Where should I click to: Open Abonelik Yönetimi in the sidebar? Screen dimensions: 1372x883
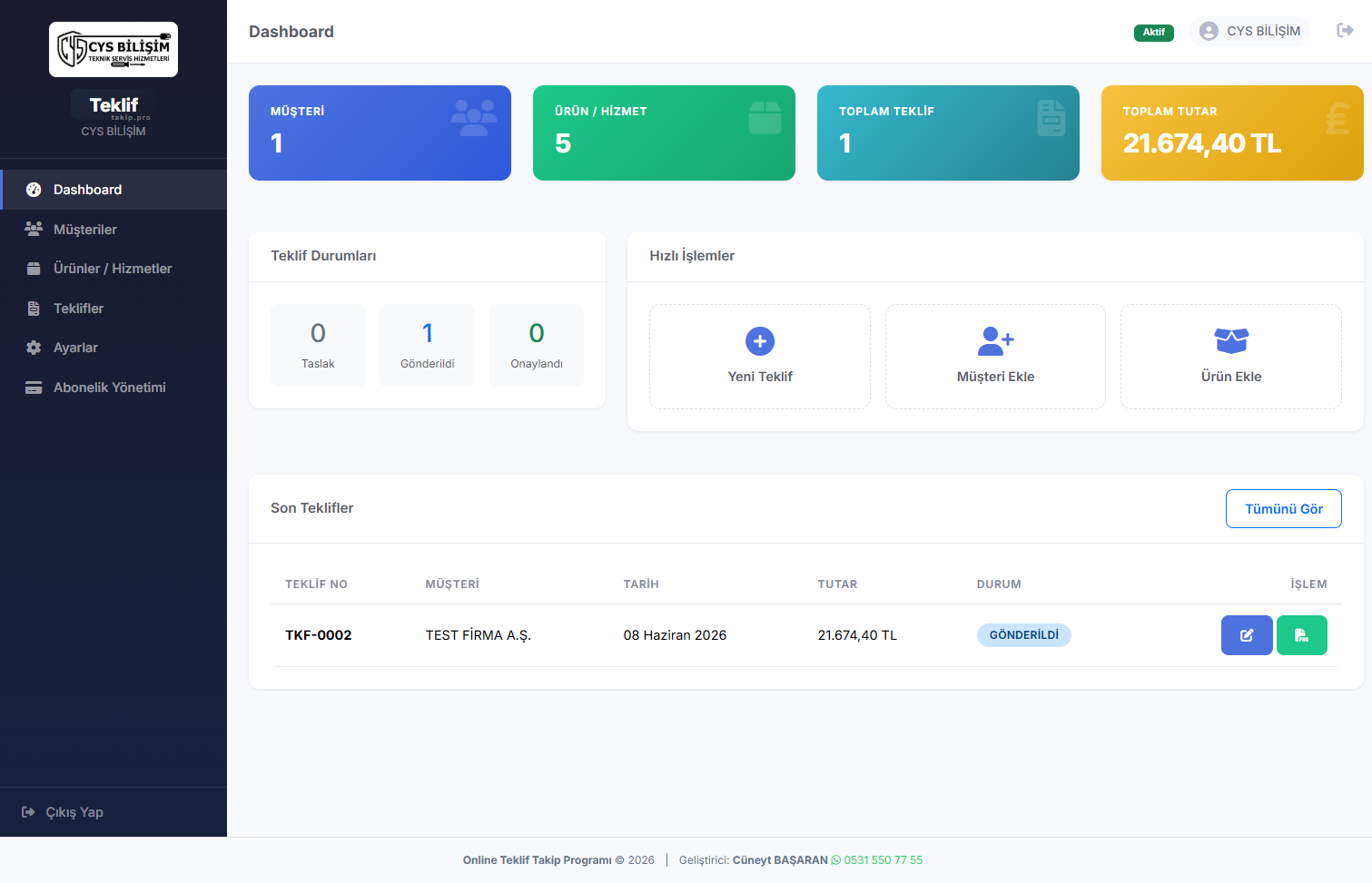[x=114, y=388]
